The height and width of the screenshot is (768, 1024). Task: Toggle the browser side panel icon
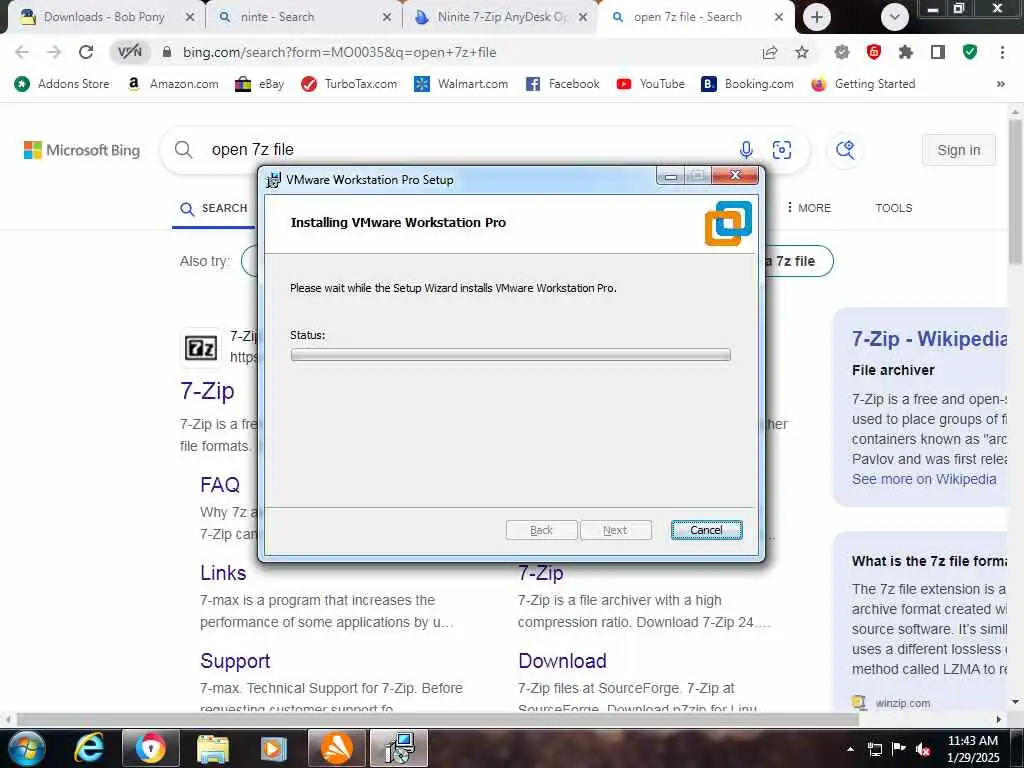938,52
